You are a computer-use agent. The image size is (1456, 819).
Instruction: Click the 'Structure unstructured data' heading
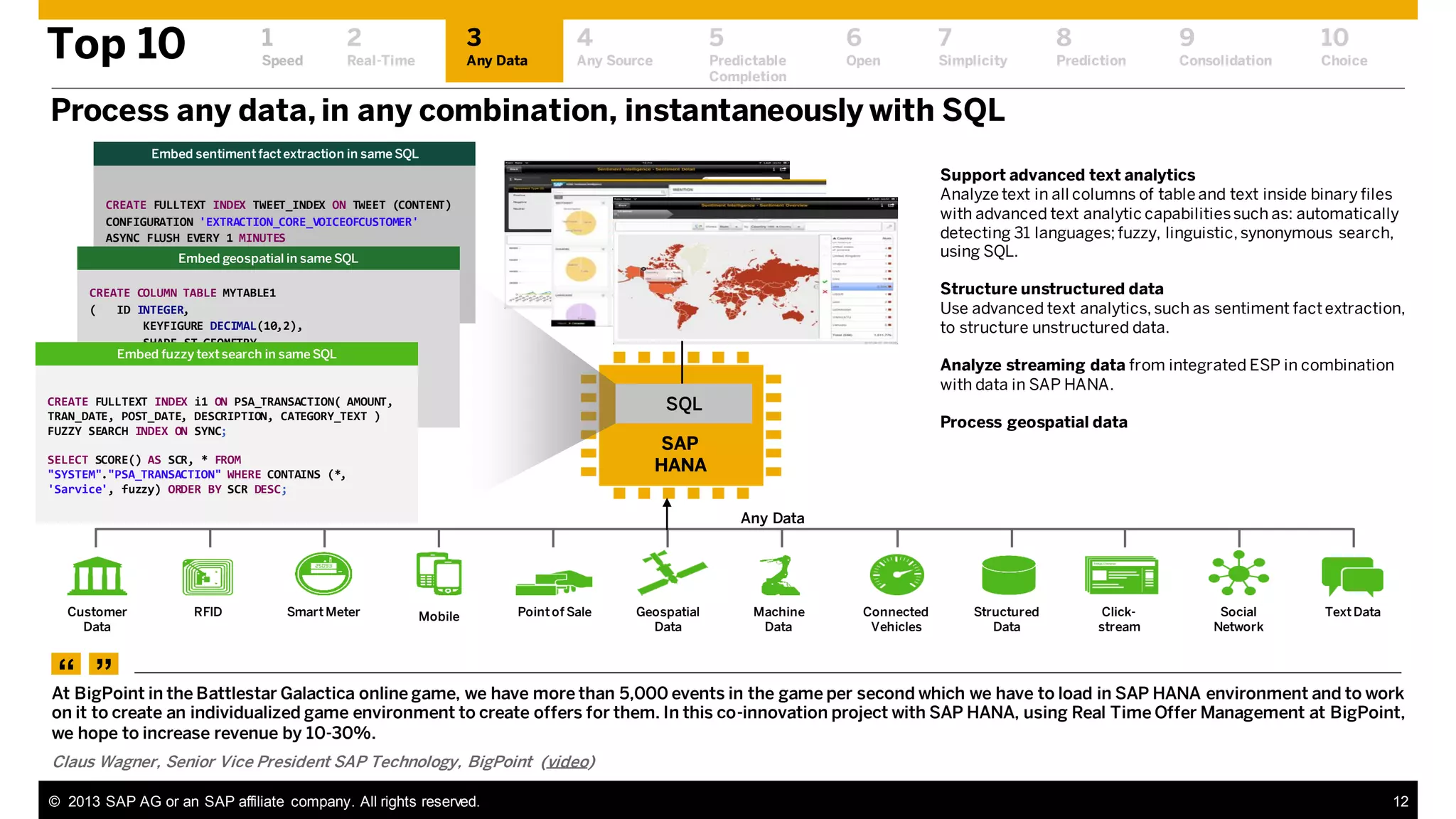pyautogui.click(x=1051, y=289)
